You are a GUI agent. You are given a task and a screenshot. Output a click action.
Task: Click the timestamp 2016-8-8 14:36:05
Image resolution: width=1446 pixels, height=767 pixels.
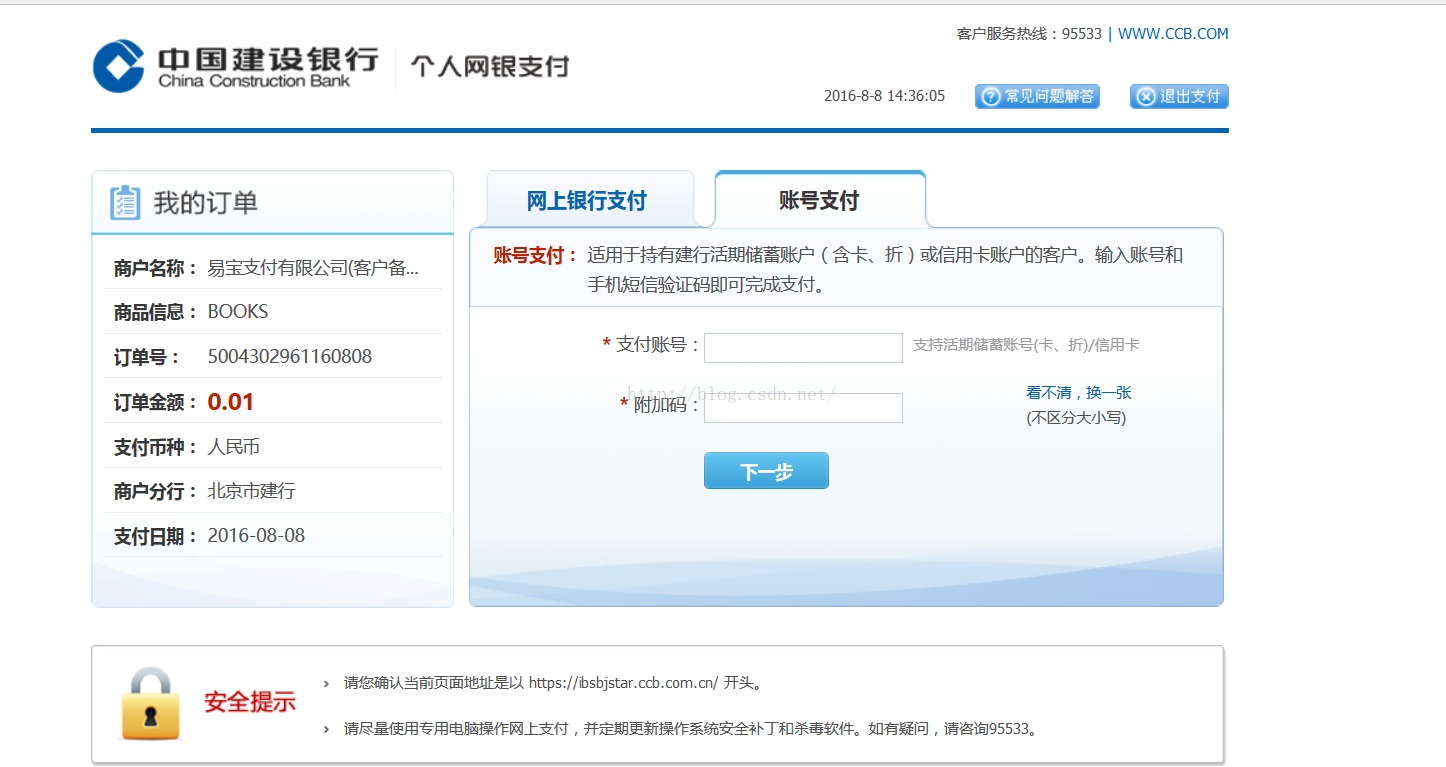[884, 96]
